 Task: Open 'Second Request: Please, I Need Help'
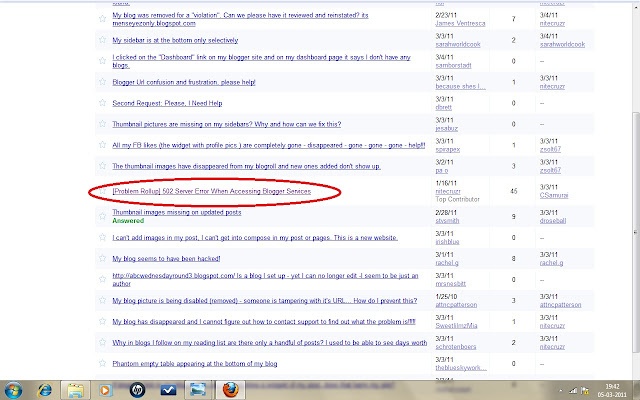pos(167,103)
